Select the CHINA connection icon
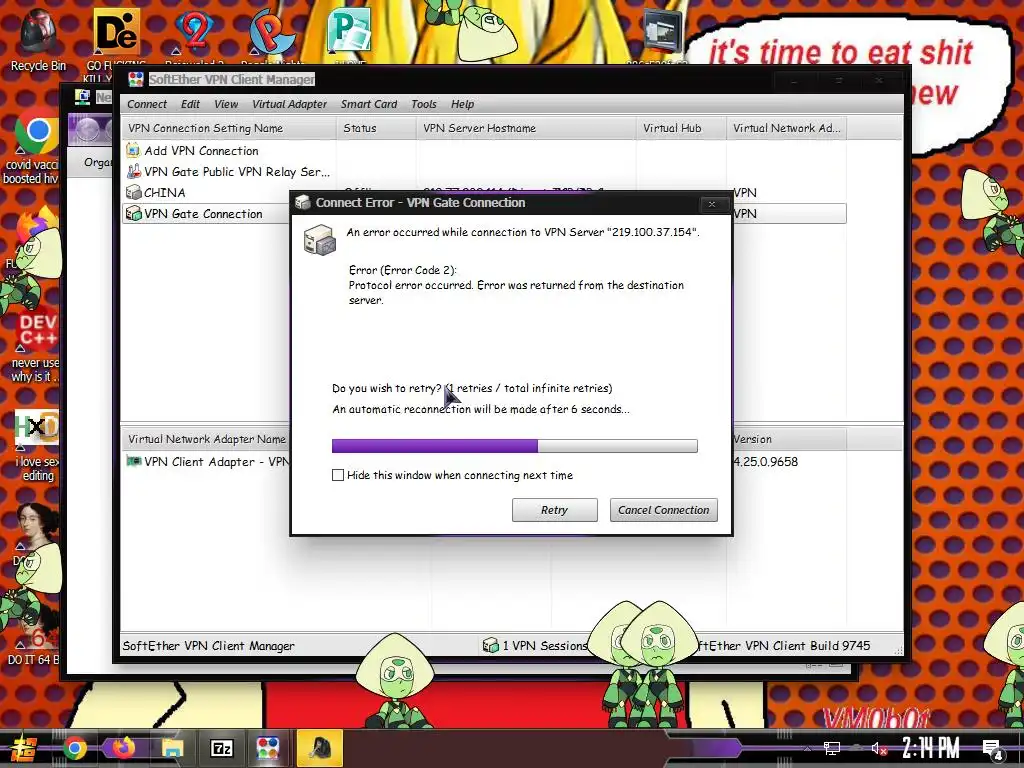The image size is (1024, 768). [x=133, y=193]
